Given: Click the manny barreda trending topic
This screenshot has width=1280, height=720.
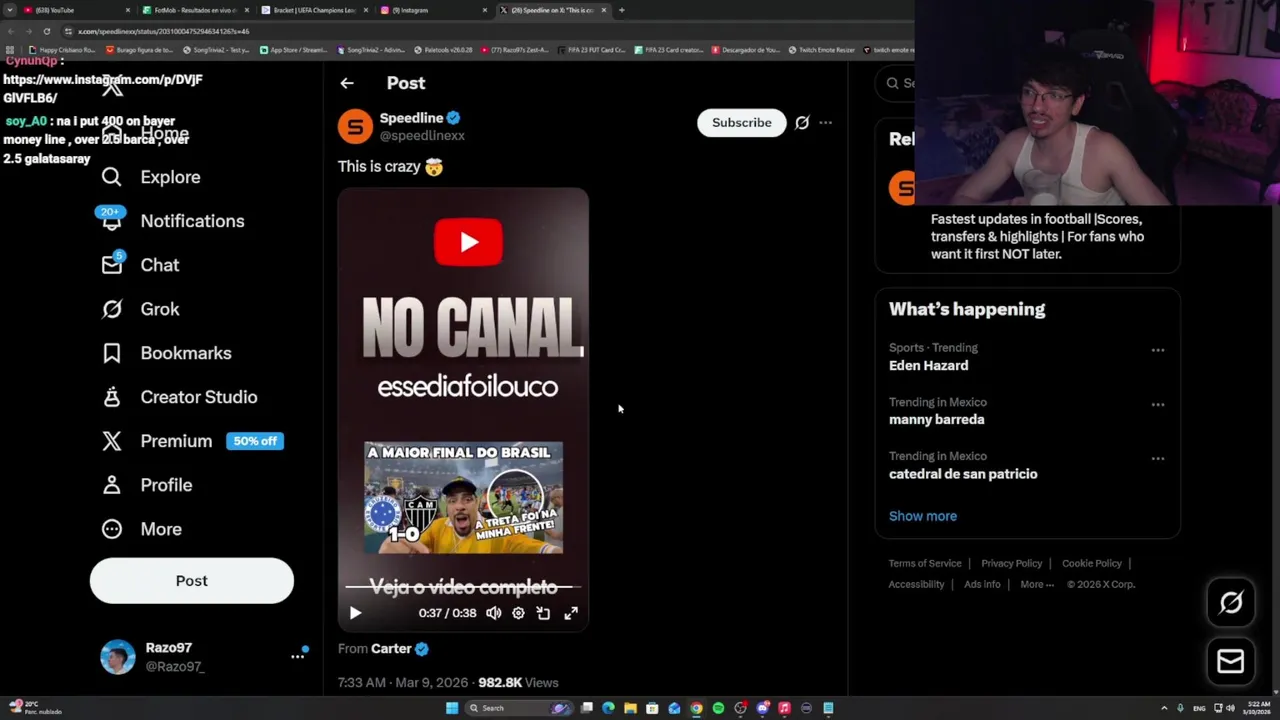Looking at the screenshot, I should pyautogui.click(x=936, y=420).
